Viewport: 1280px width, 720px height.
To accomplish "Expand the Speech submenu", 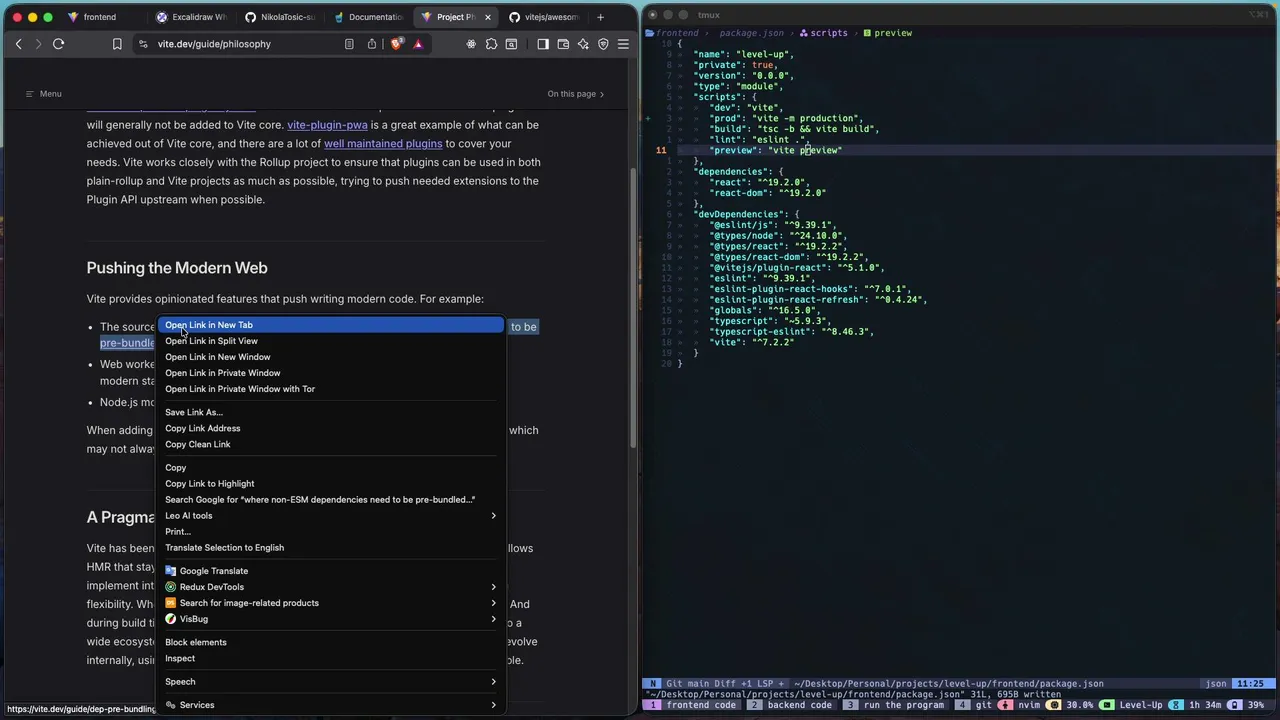I will [332, 682].
